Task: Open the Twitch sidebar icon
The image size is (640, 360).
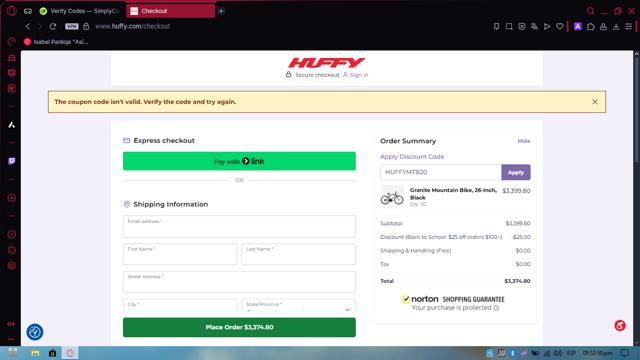Action: click(11, 161)
